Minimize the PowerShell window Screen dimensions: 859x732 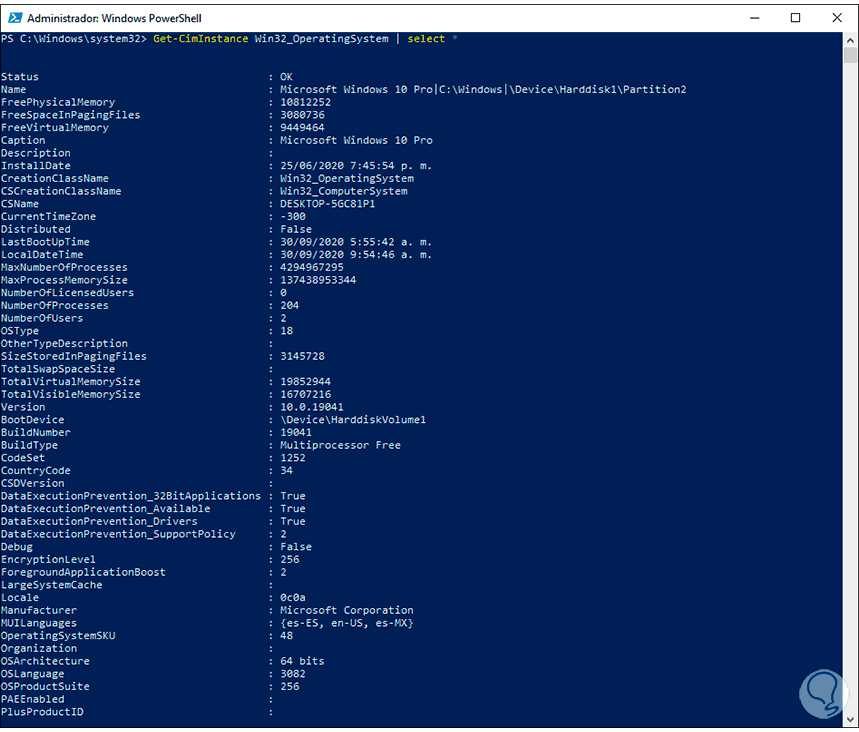pos(750,18)
